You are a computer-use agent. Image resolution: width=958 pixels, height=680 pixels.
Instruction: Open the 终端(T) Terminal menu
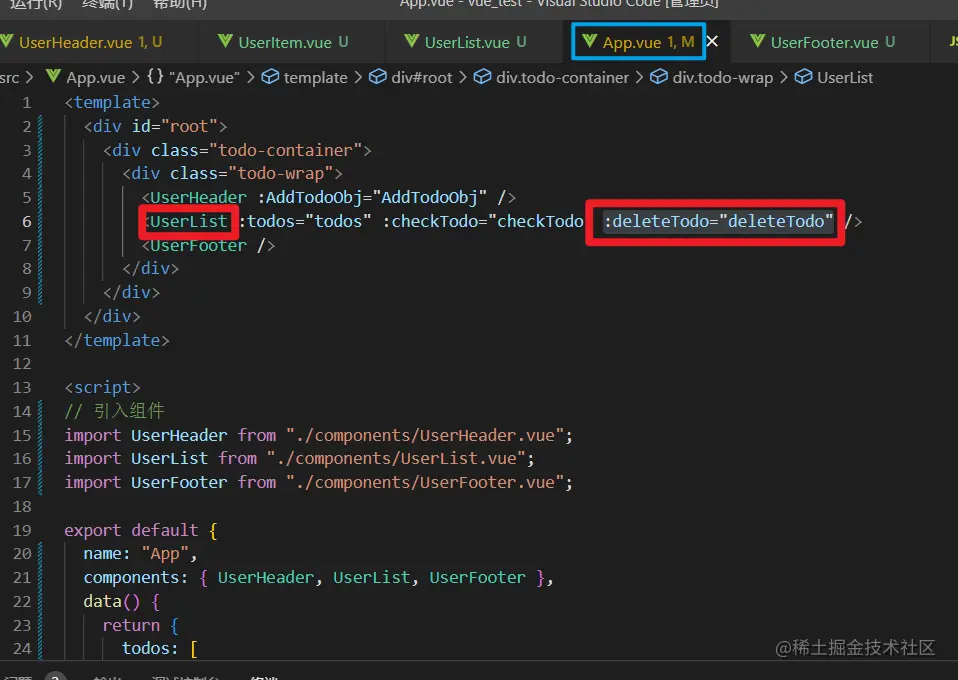click(x=108, y=4)
